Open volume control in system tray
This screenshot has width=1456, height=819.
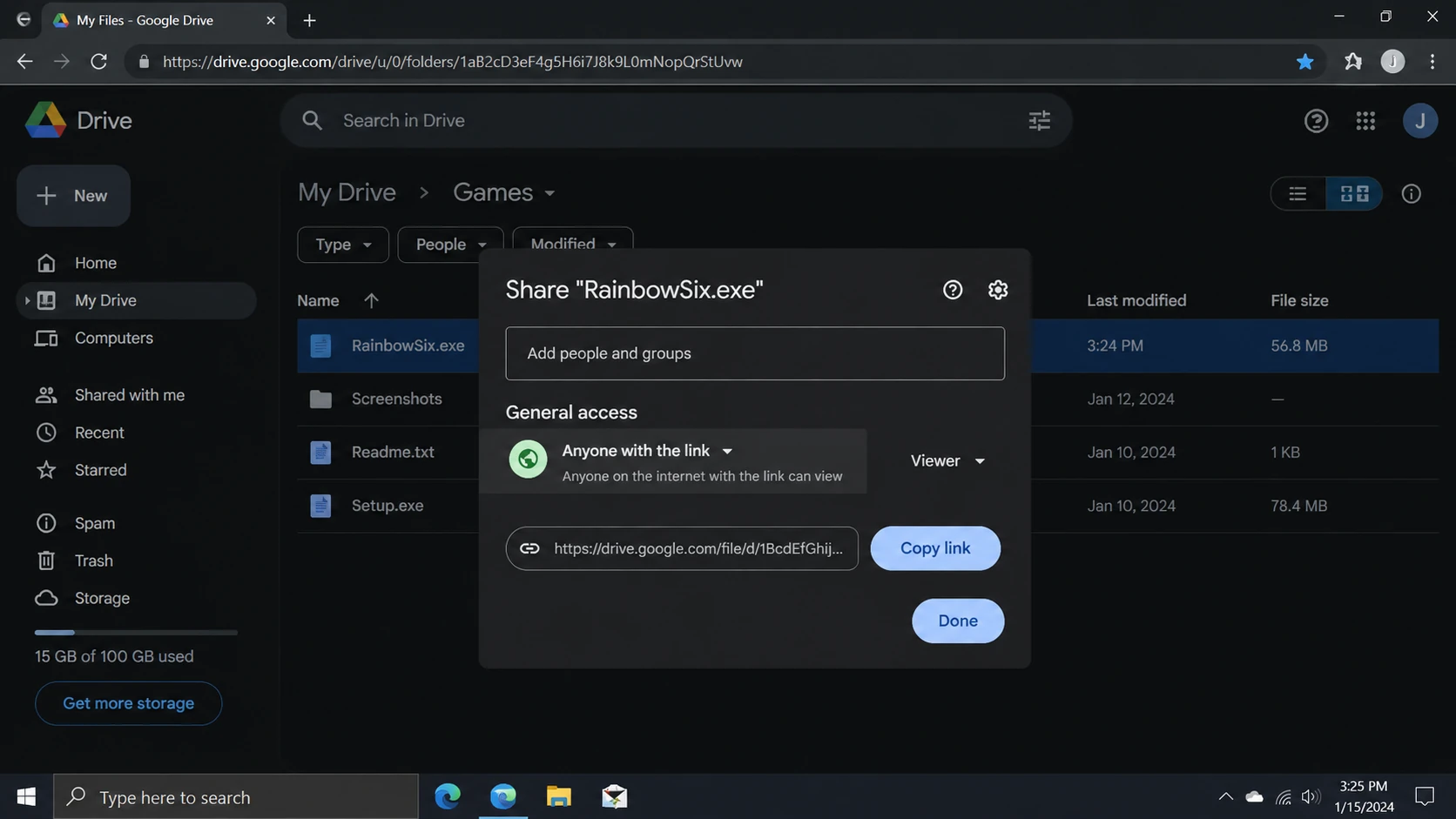click(x=1311, y=796)
